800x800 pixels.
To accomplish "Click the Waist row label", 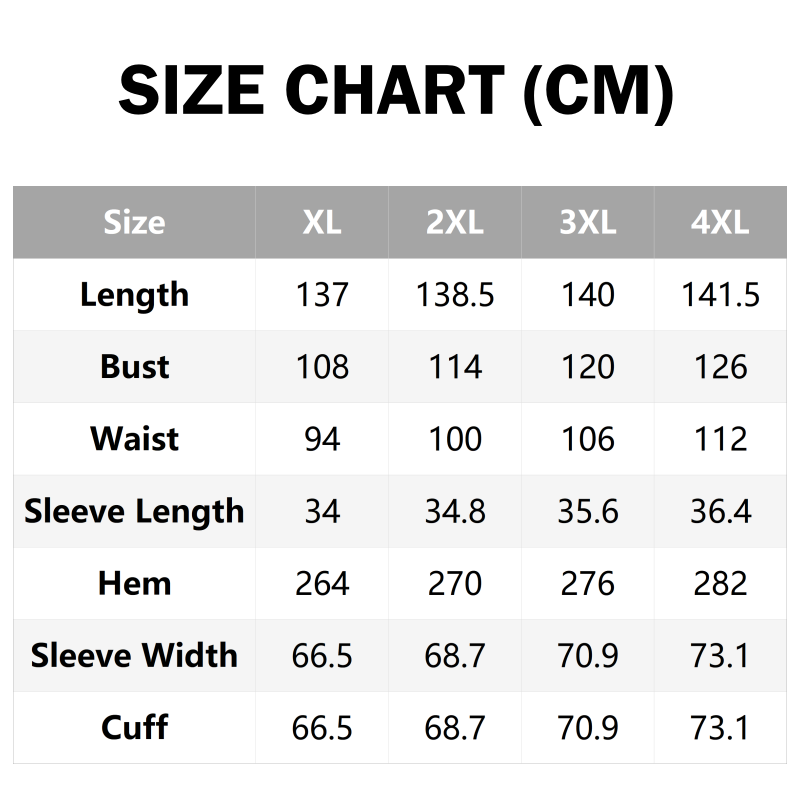I will tap(134, 439).
